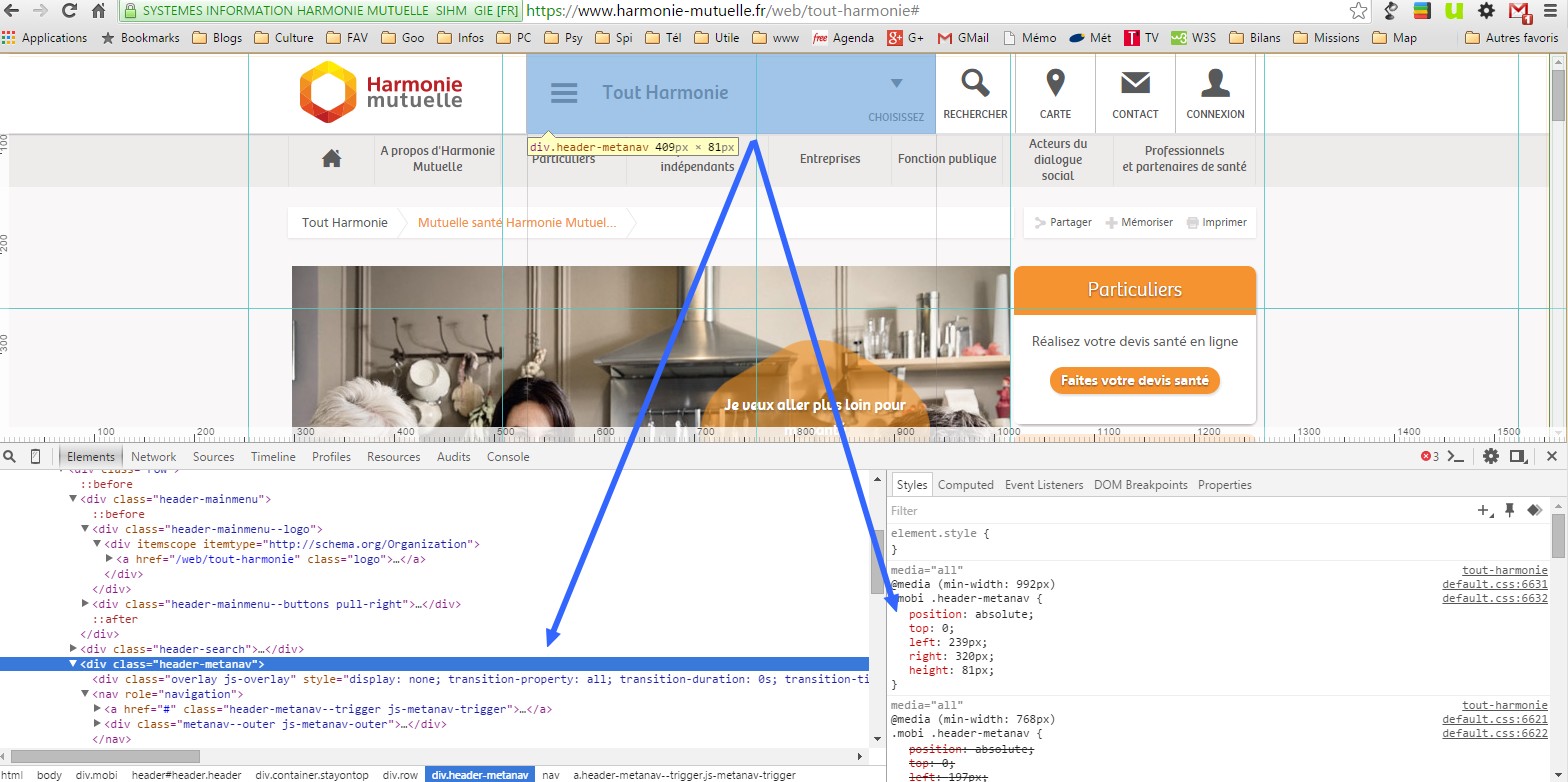Switch to the Sources tab
The image size is (1568, 782).
click(x=214, y=457)
